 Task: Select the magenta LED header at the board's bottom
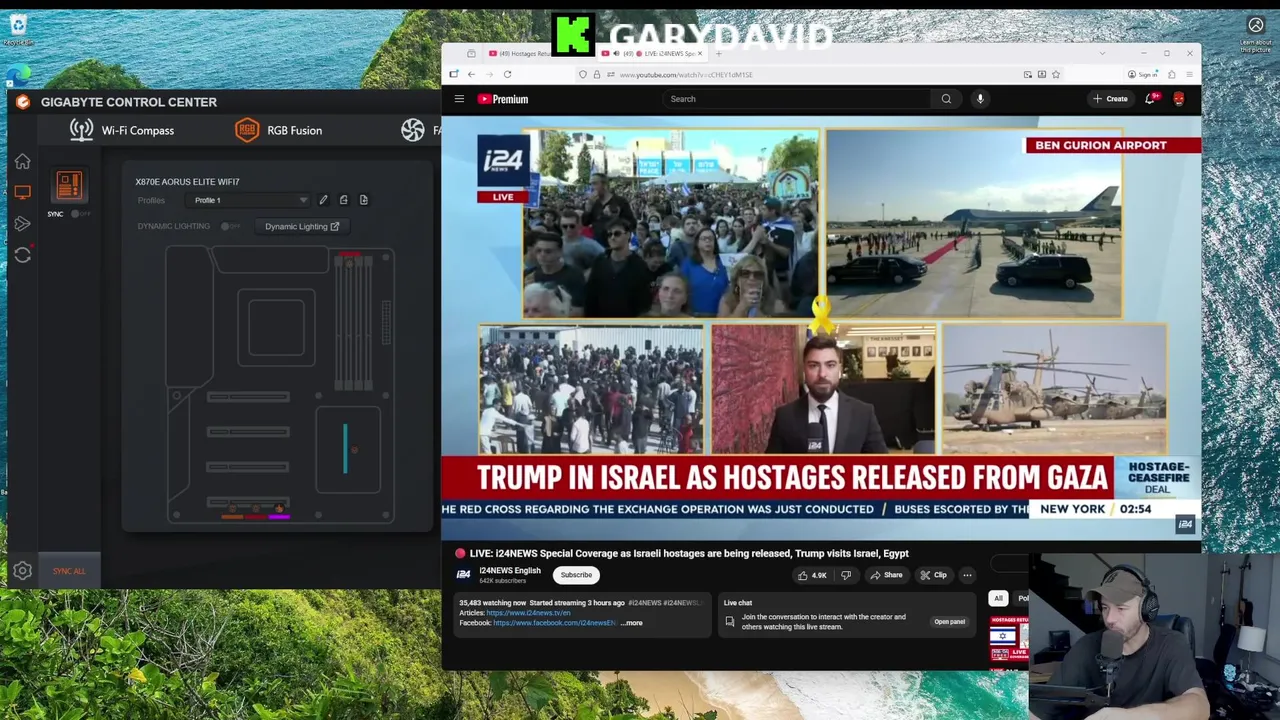(279, 516)
